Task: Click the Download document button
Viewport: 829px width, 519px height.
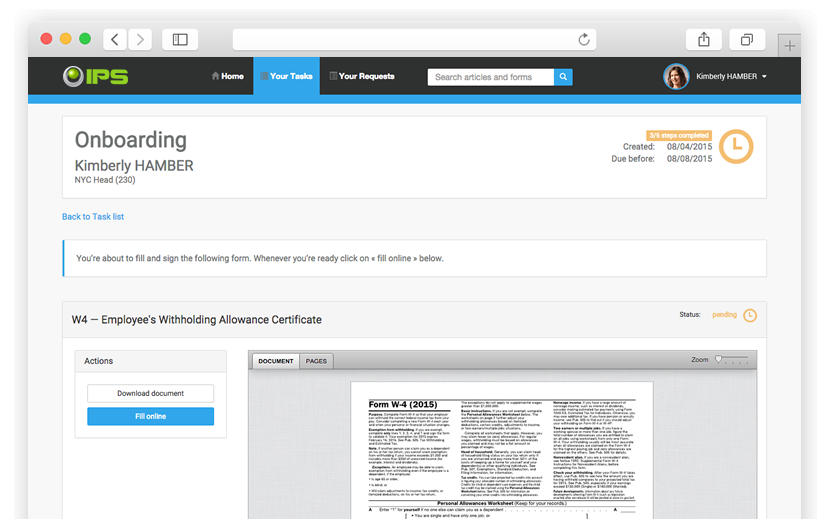Action: point(151,393)
